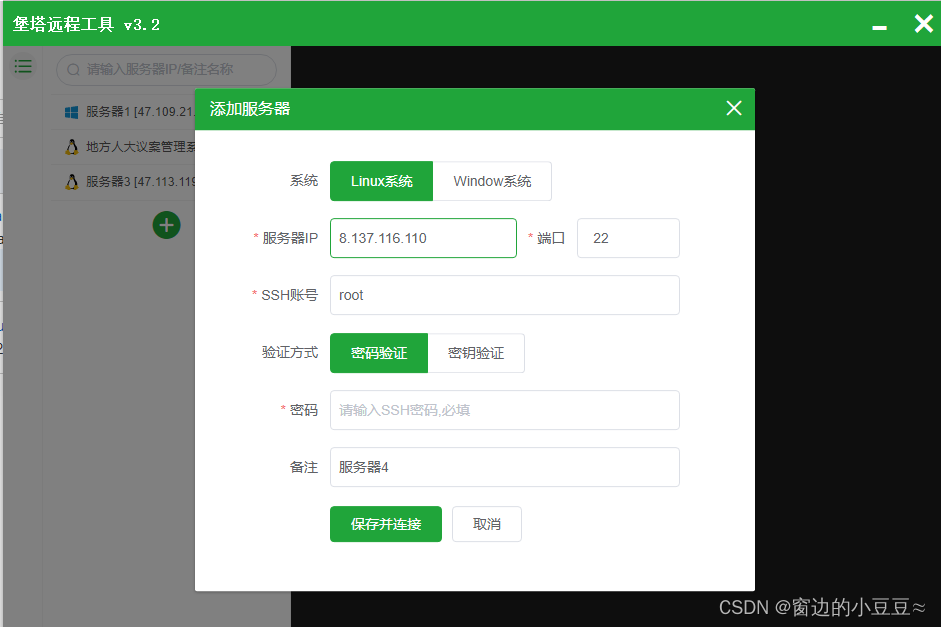Select 服务器3 [47.113.11 in server list
Screen dimensions: 941x627
click(x=123, y=182)
